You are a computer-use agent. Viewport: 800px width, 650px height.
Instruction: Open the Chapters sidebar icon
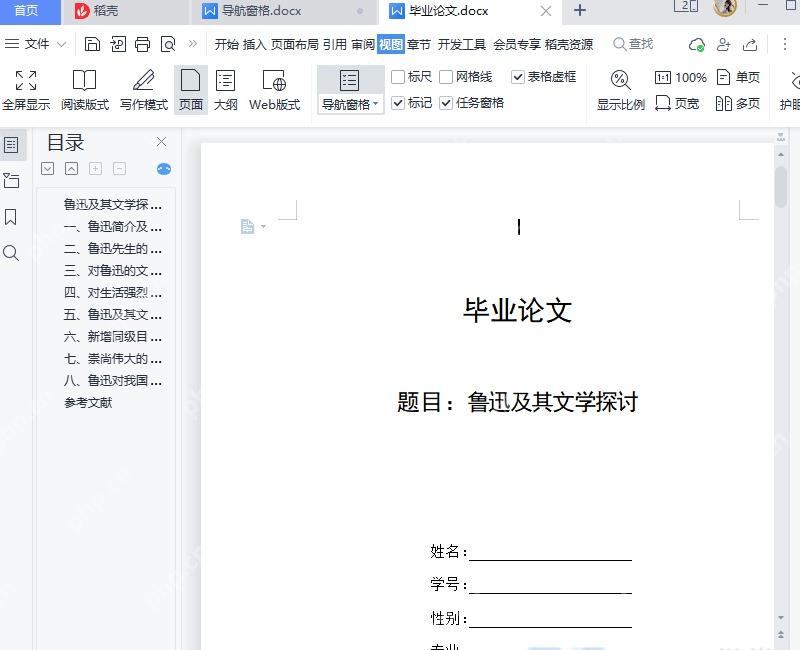[11, 180]
